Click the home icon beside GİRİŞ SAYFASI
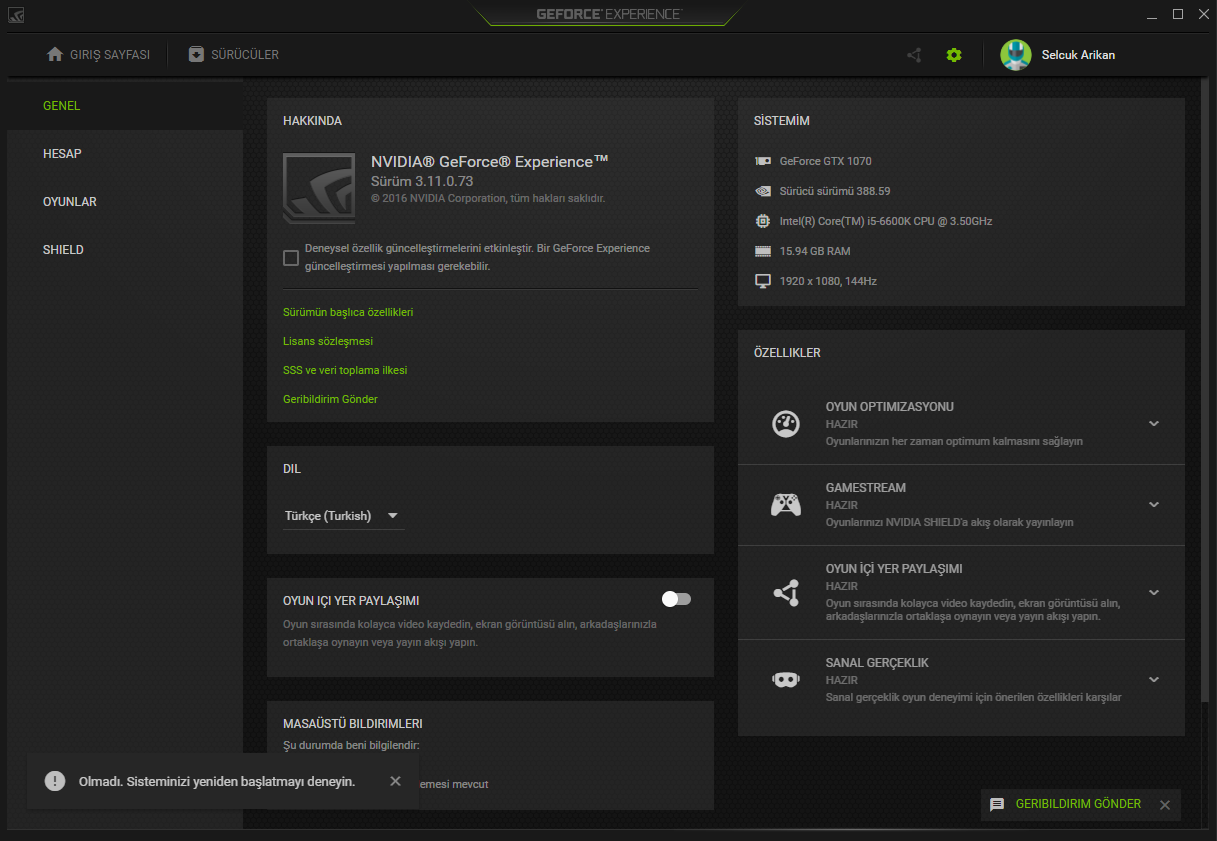Screen dimensions: 1217x841 click(x=55, y=54)
